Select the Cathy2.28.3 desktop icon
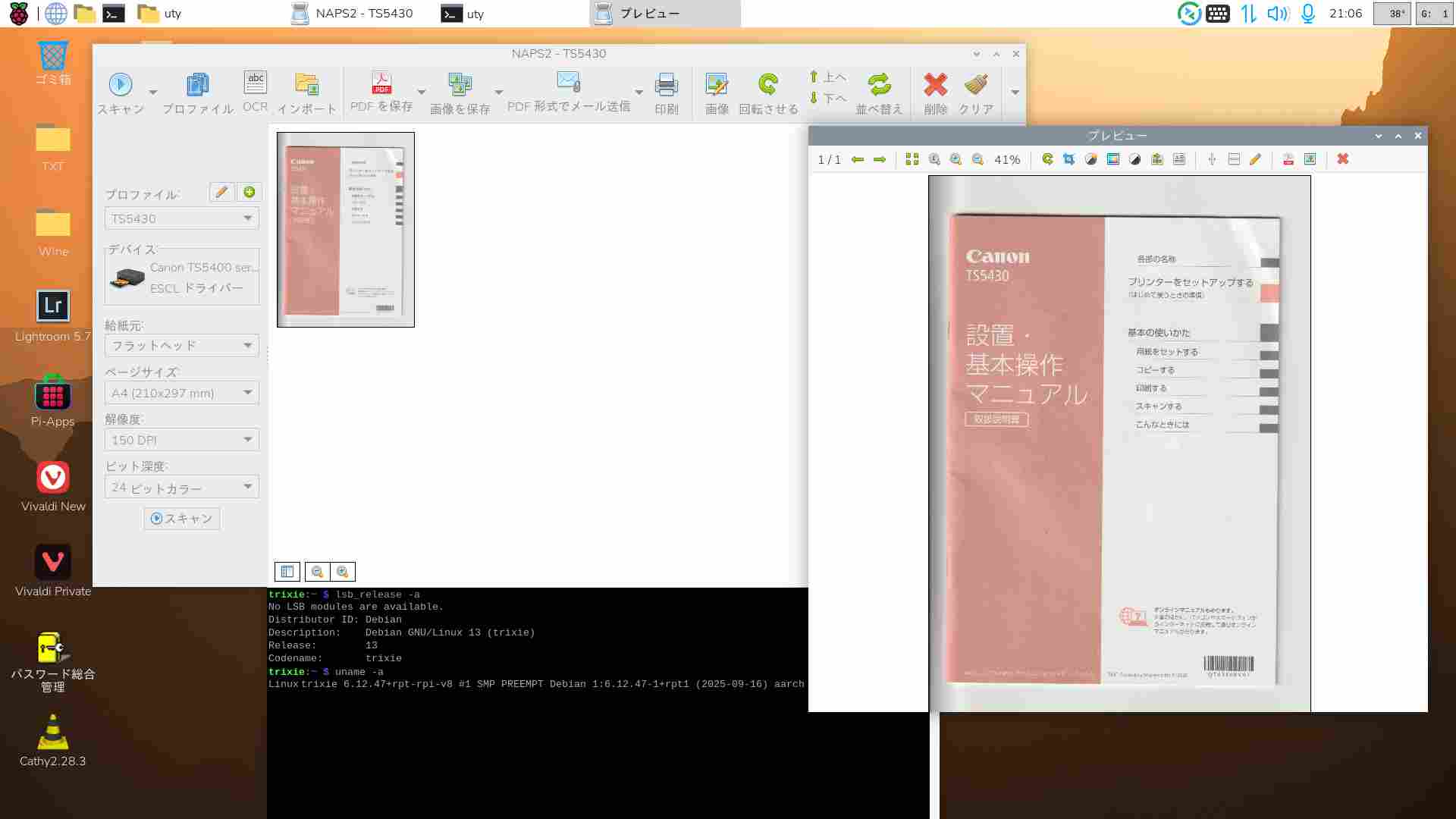The width and height of the screenshot is (1456, 819). 53,741
